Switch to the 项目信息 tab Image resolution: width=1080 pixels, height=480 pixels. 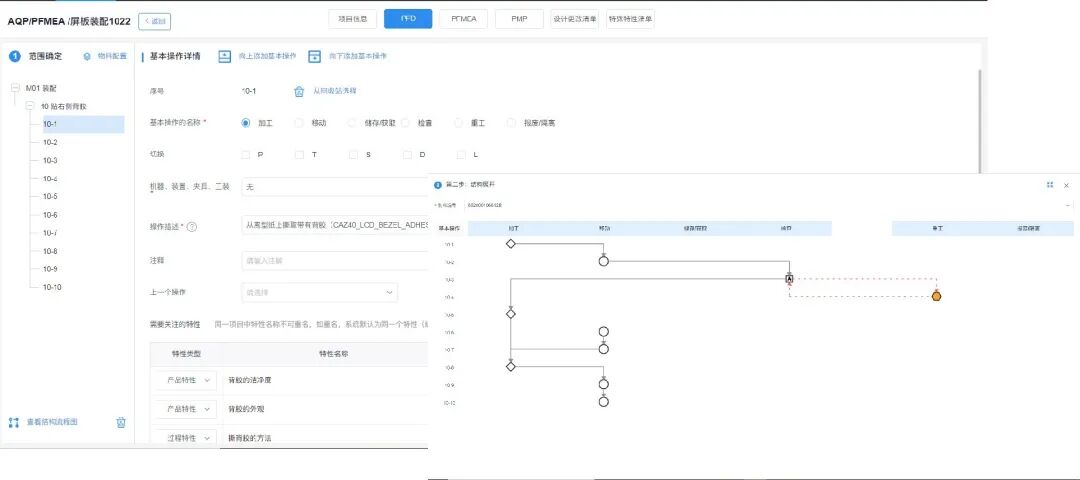(353, 19)
